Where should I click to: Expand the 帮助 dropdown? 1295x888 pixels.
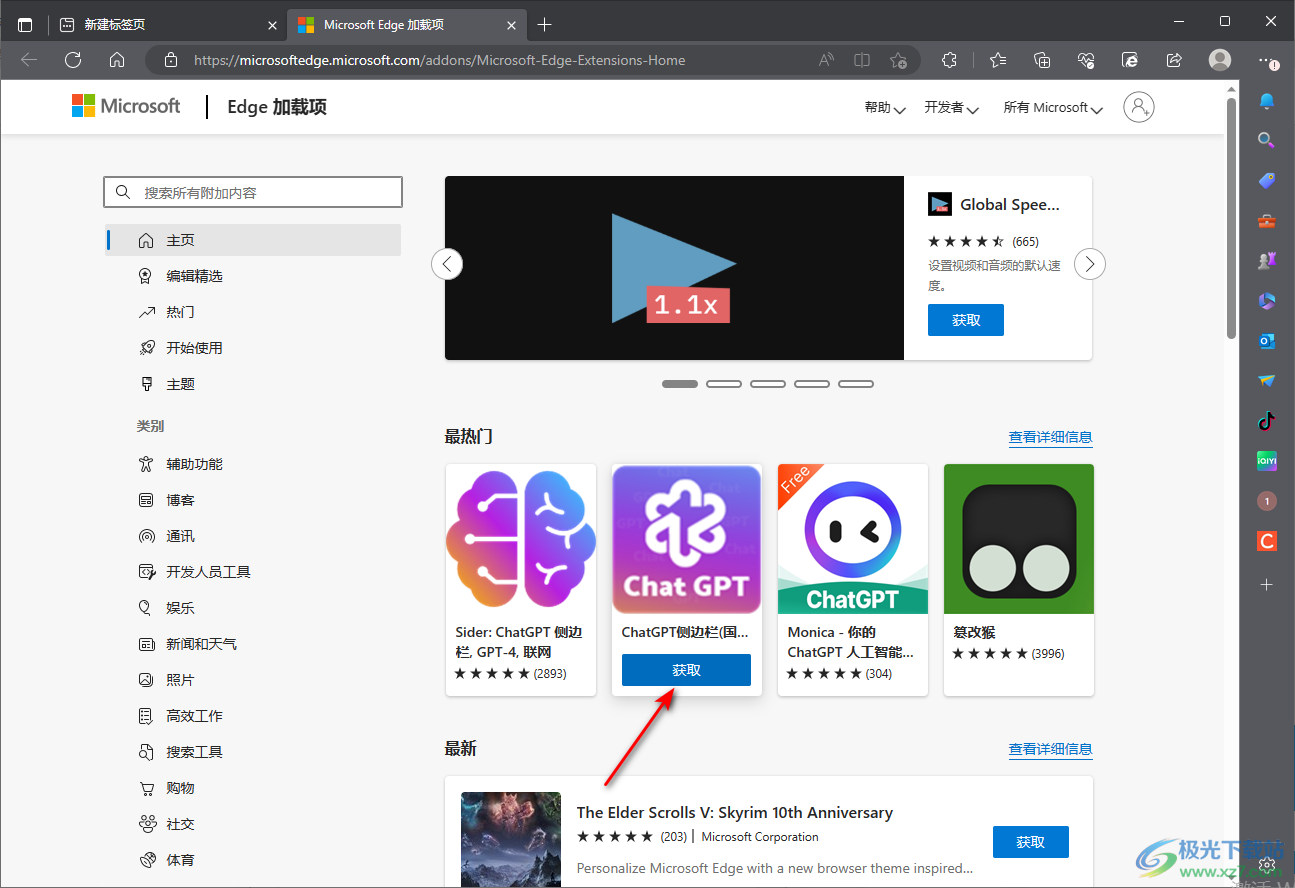coord(885,107)
